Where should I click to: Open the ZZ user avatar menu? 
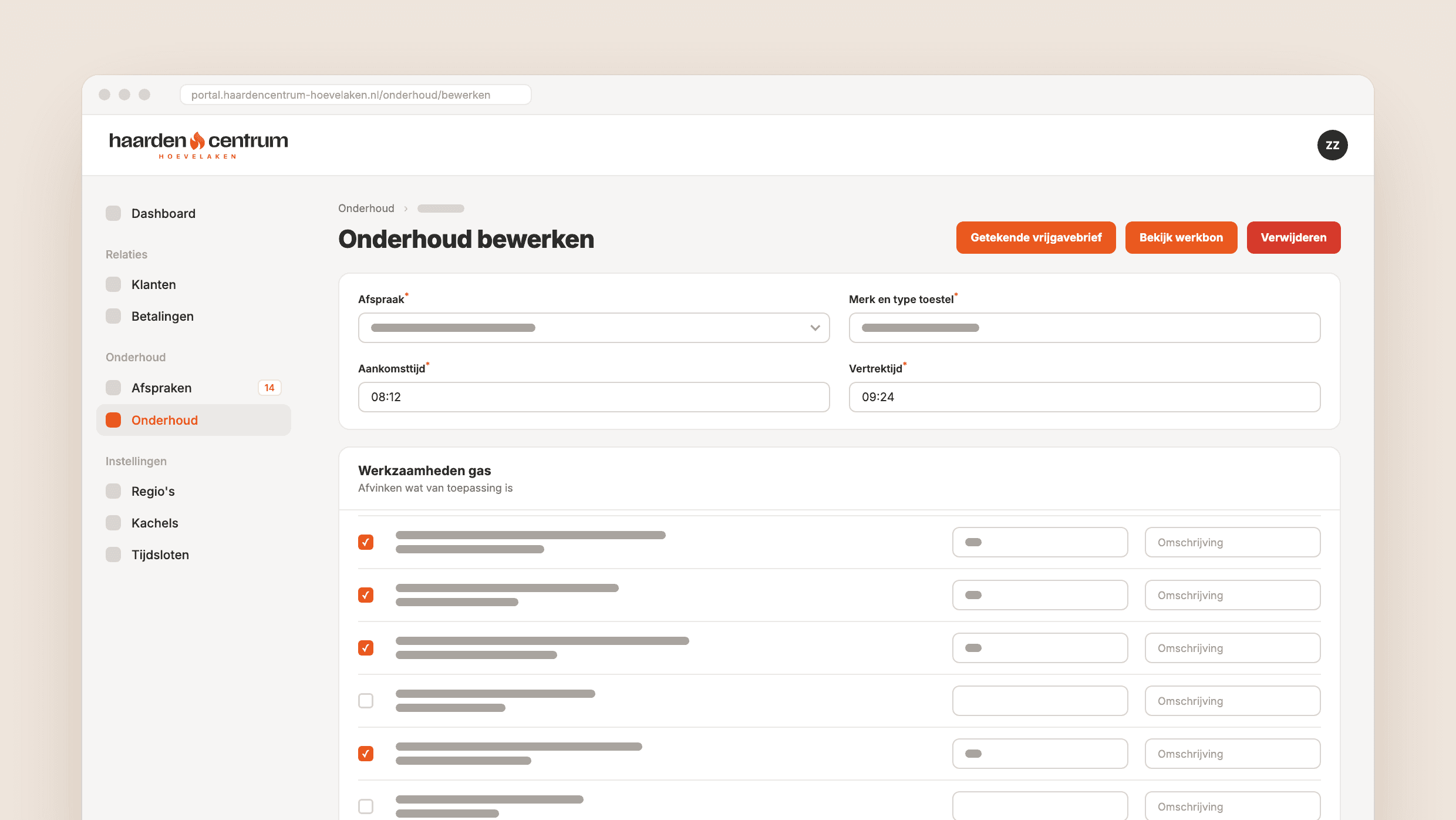pyautogui.click(x=1332, y=145)
